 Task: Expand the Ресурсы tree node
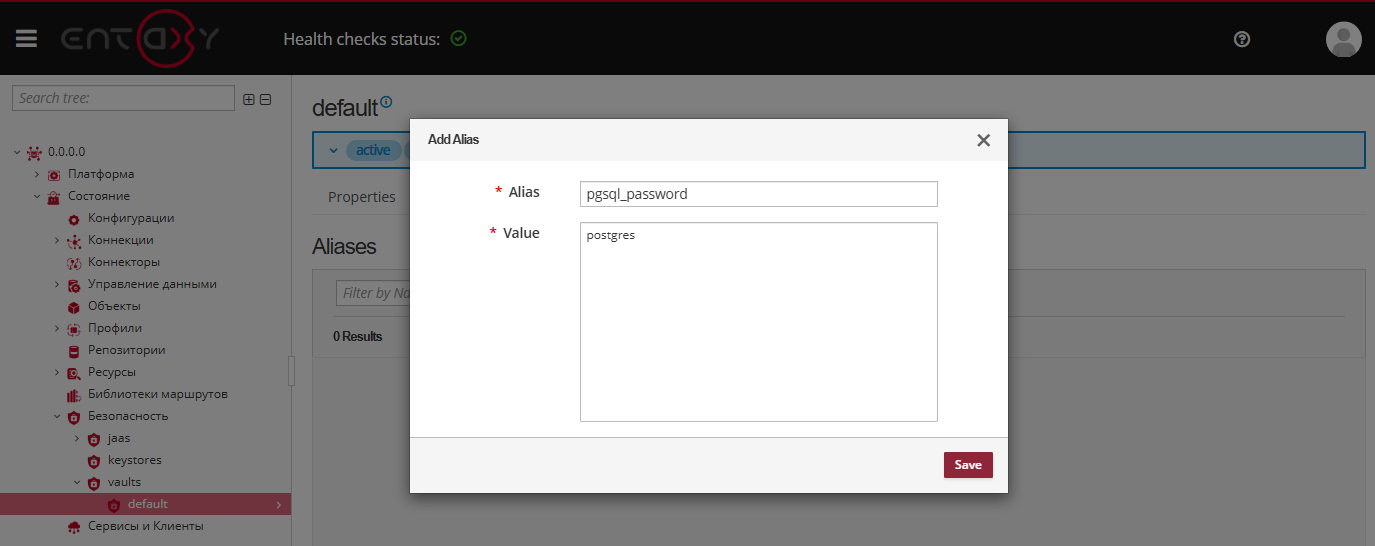[x=57, y=372]
